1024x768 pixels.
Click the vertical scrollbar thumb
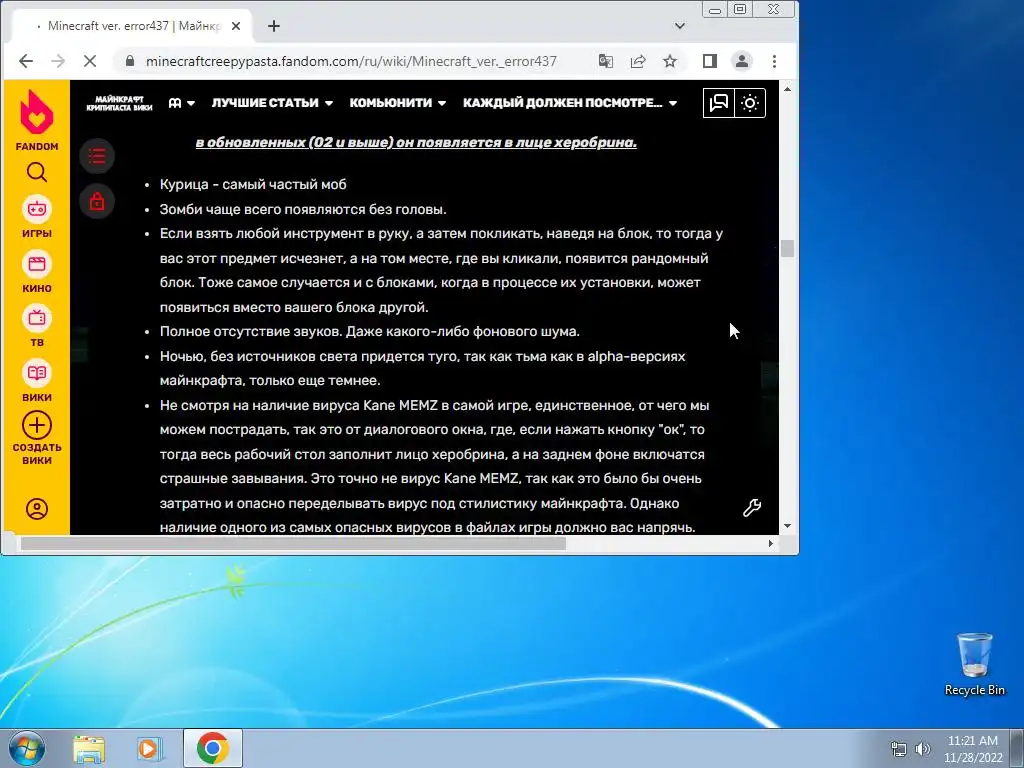point(787,248)
